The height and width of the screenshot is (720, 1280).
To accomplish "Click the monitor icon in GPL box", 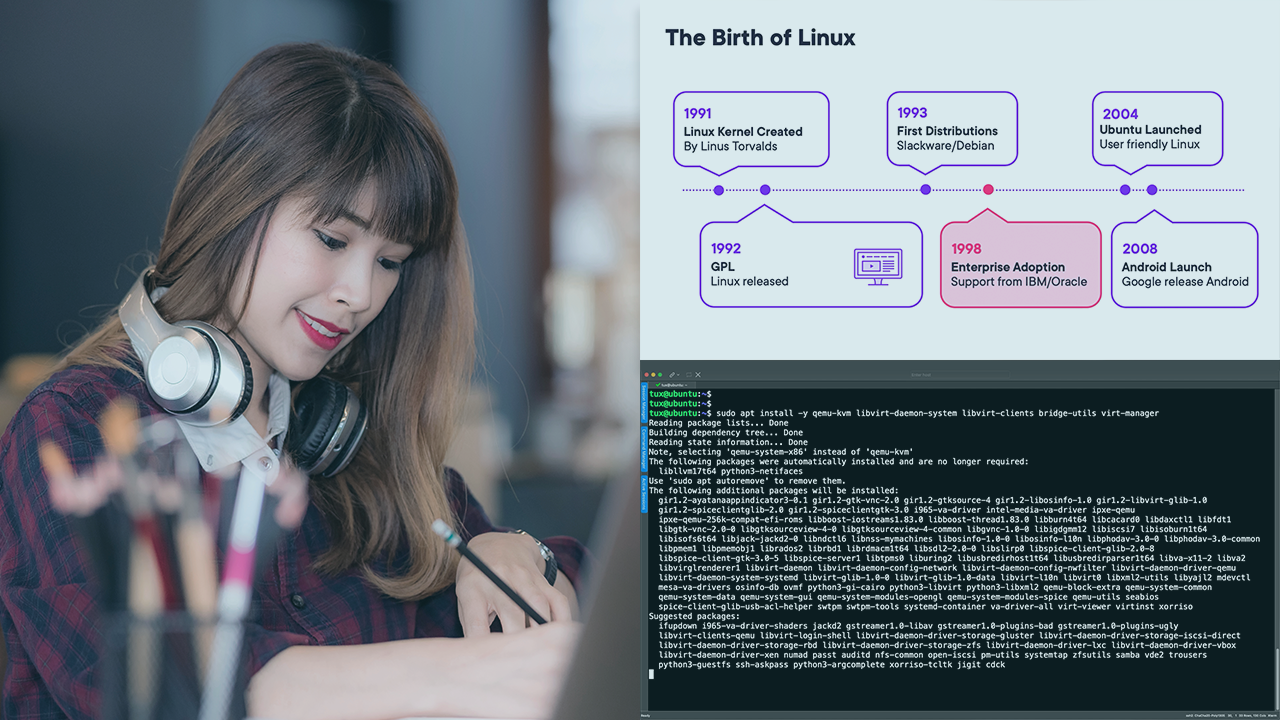I will 877,266.
